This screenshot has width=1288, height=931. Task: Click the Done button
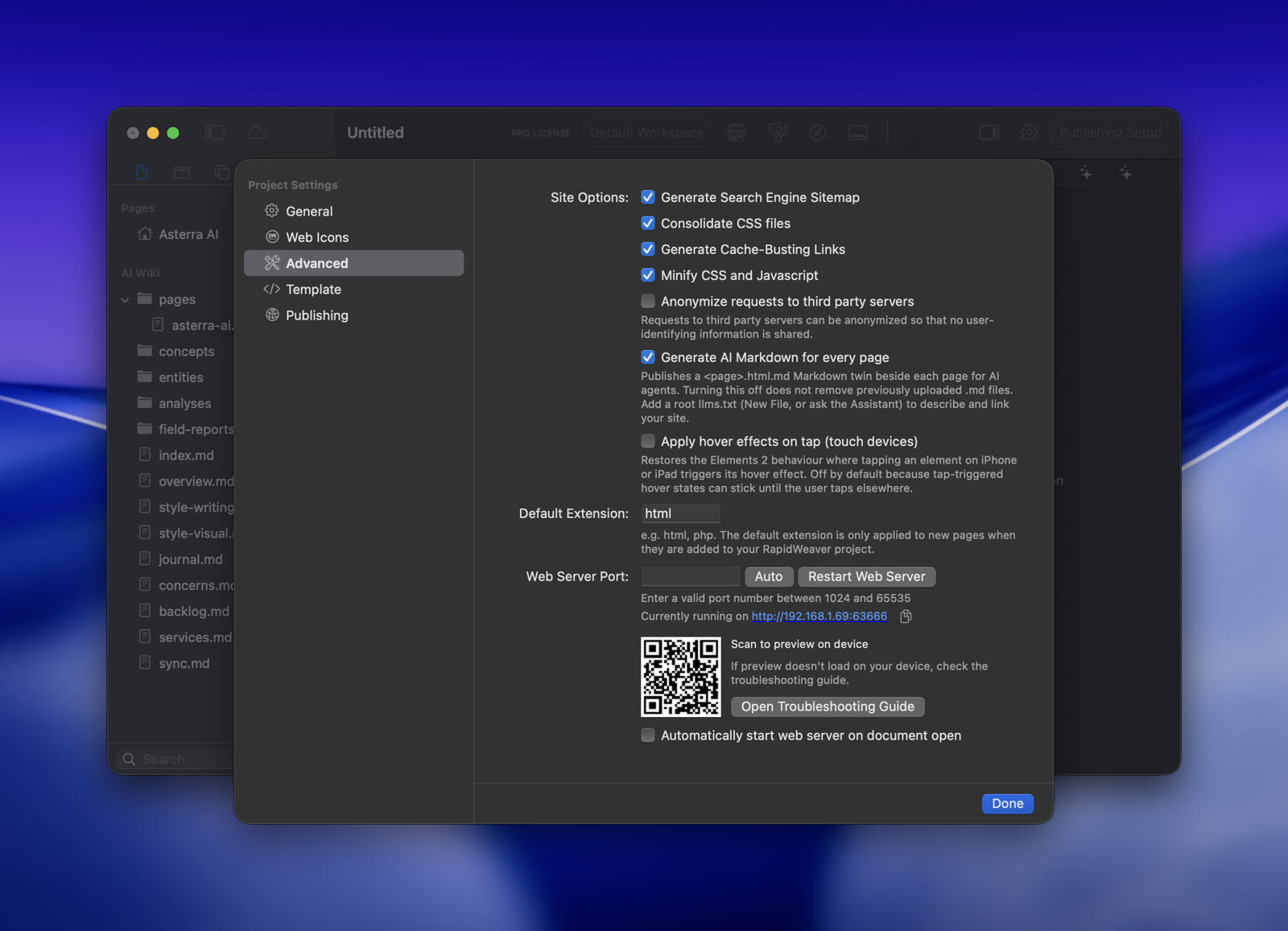point(1008,804)
